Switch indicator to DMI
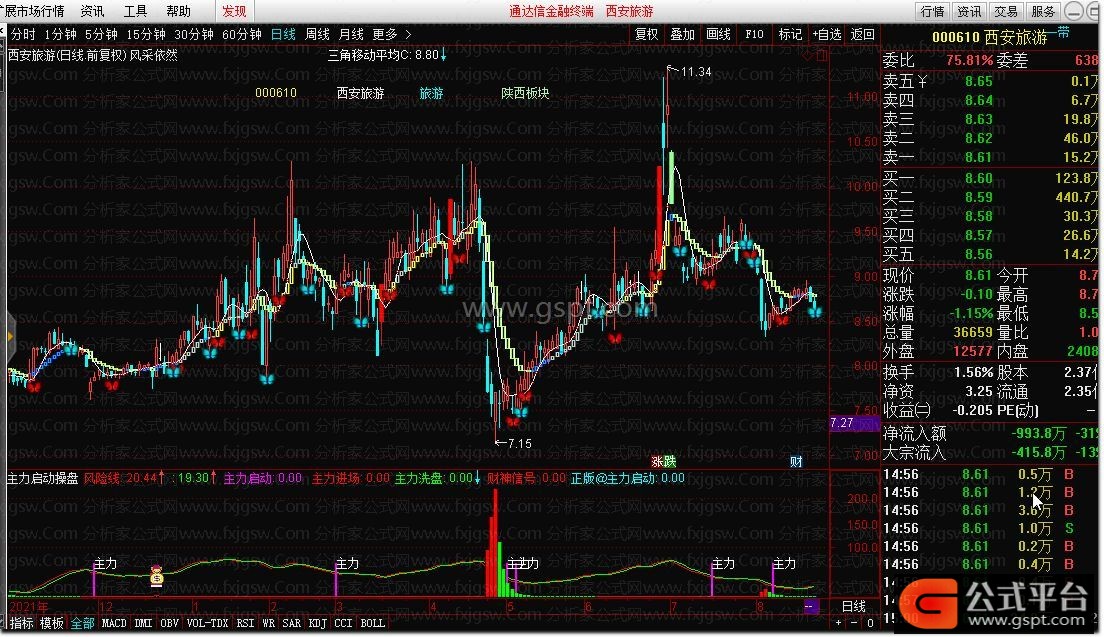The width and height of the screenshot is (1104, 637). [x=144, y=623]
